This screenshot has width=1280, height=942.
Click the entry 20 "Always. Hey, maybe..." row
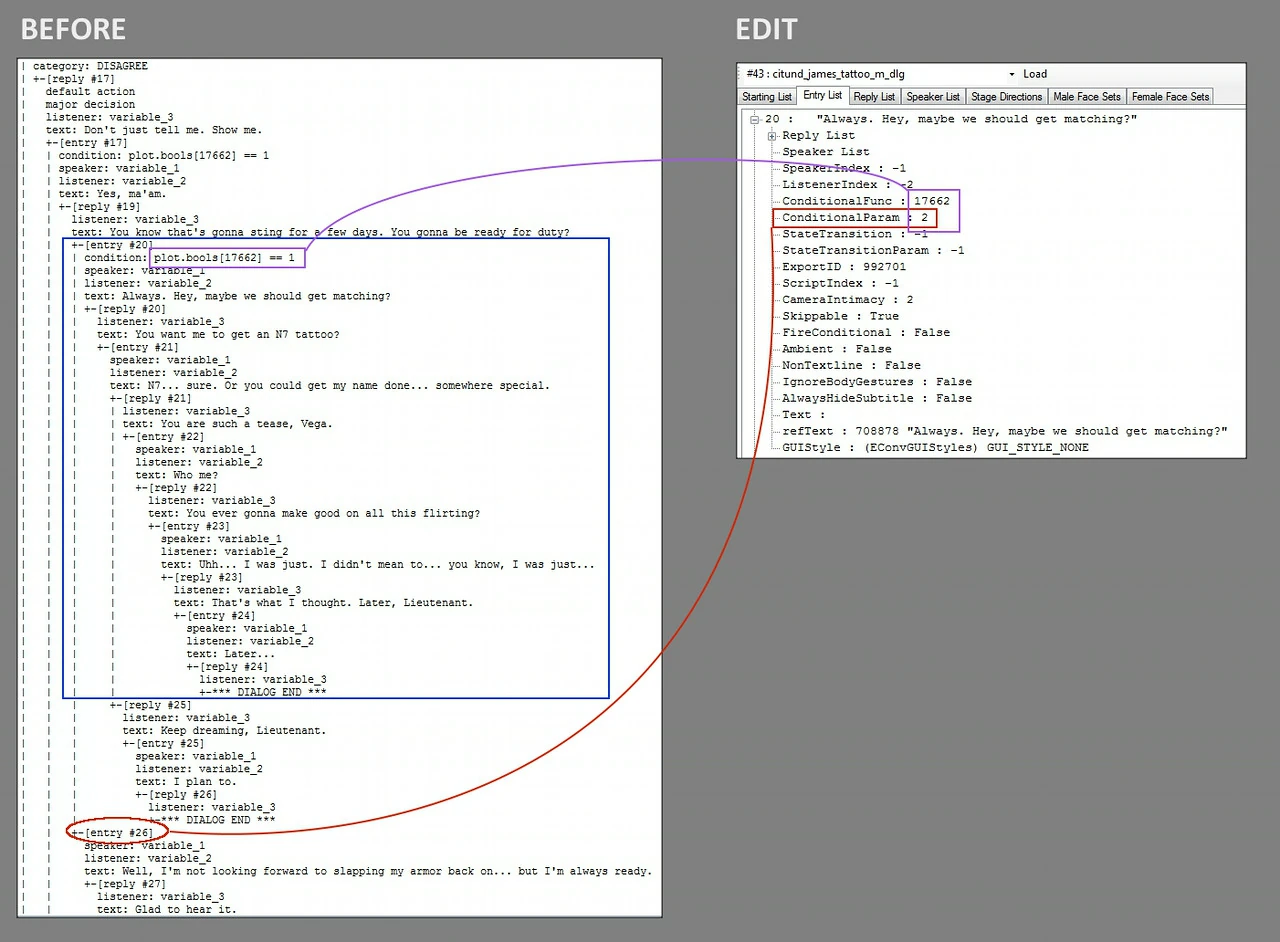point(951,119)
